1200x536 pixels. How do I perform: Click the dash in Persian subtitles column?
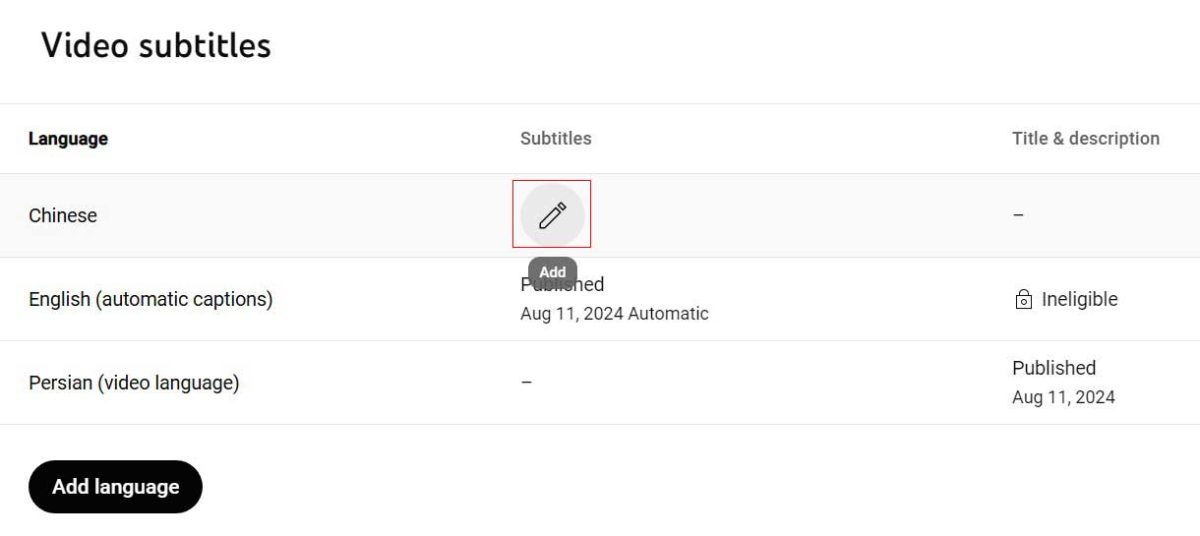tap(526, 382)
